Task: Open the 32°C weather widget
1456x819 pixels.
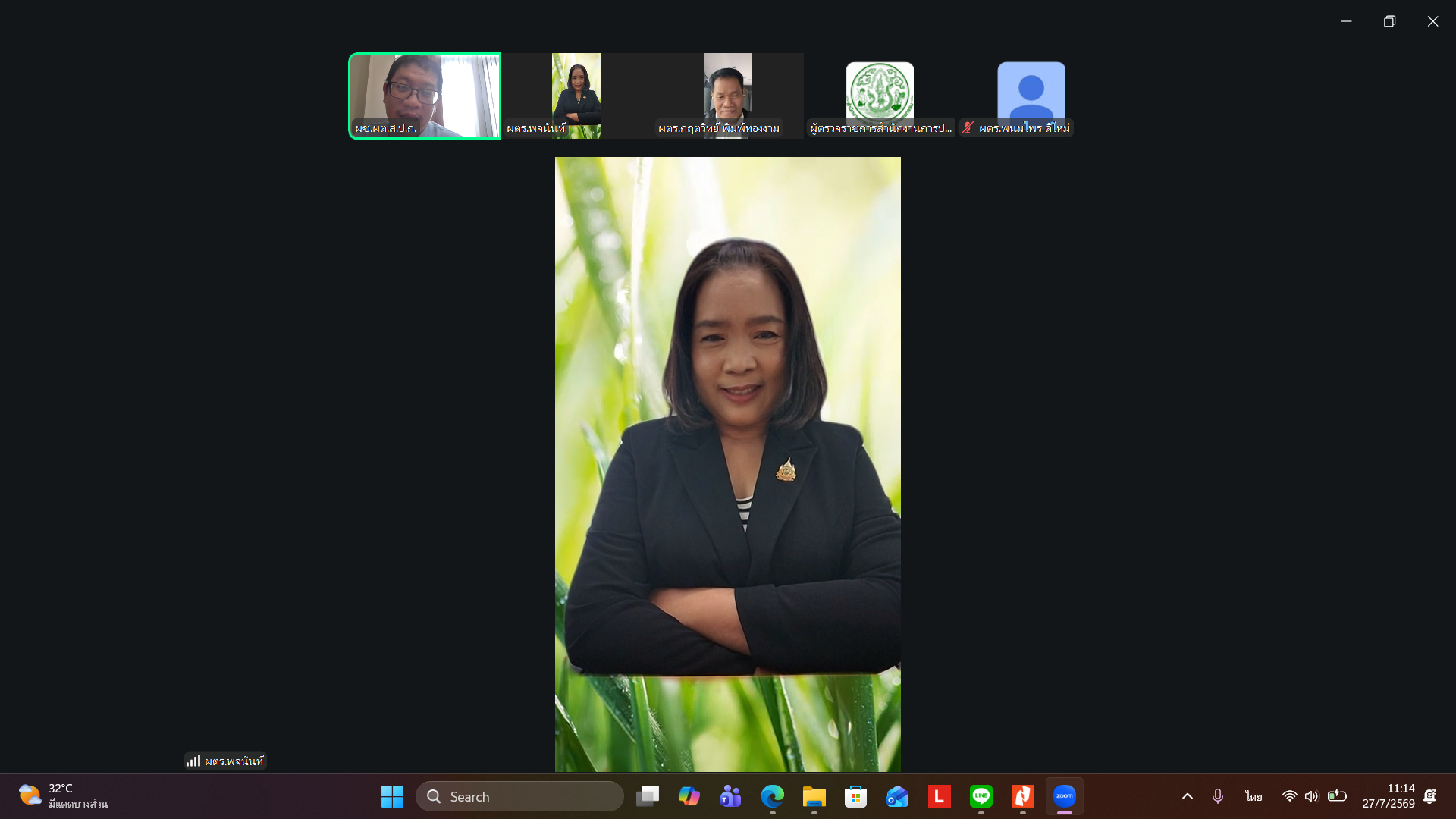Action: (x=63, y=796)
